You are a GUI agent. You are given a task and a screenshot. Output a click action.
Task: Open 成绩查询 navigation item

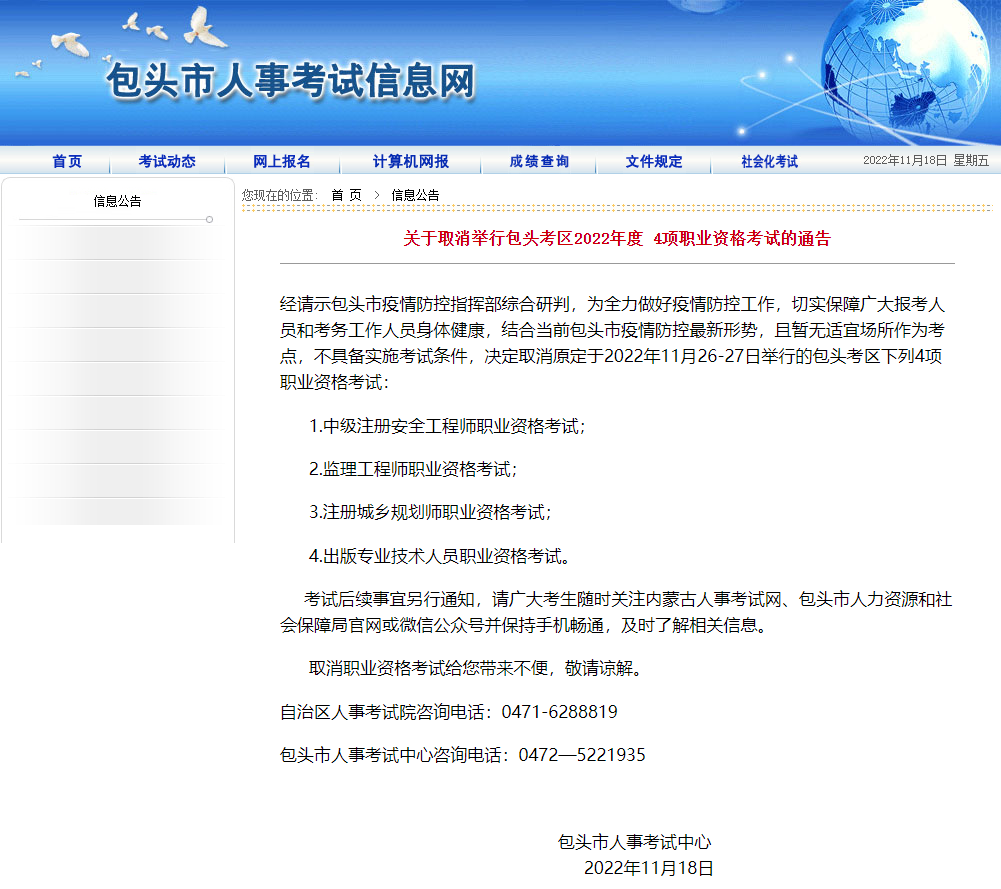click(539, 161)
